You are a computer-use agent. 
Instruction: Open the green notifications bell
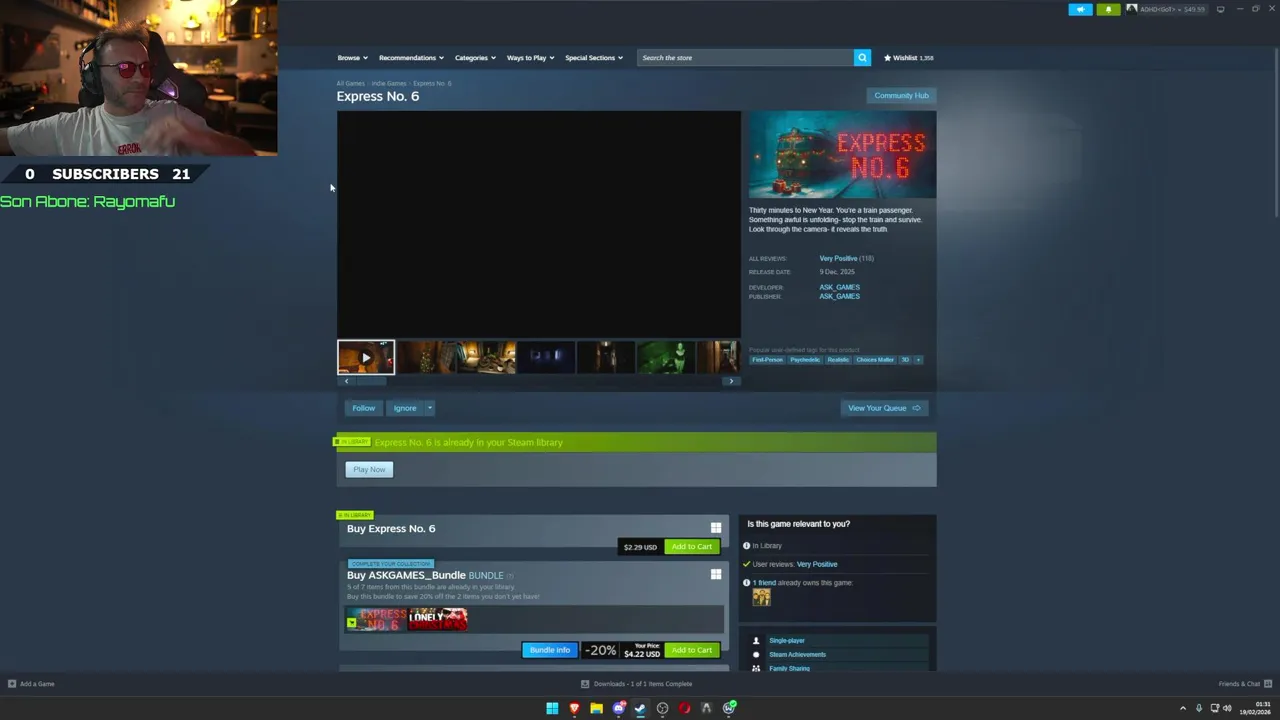[x=1108, y=9]
